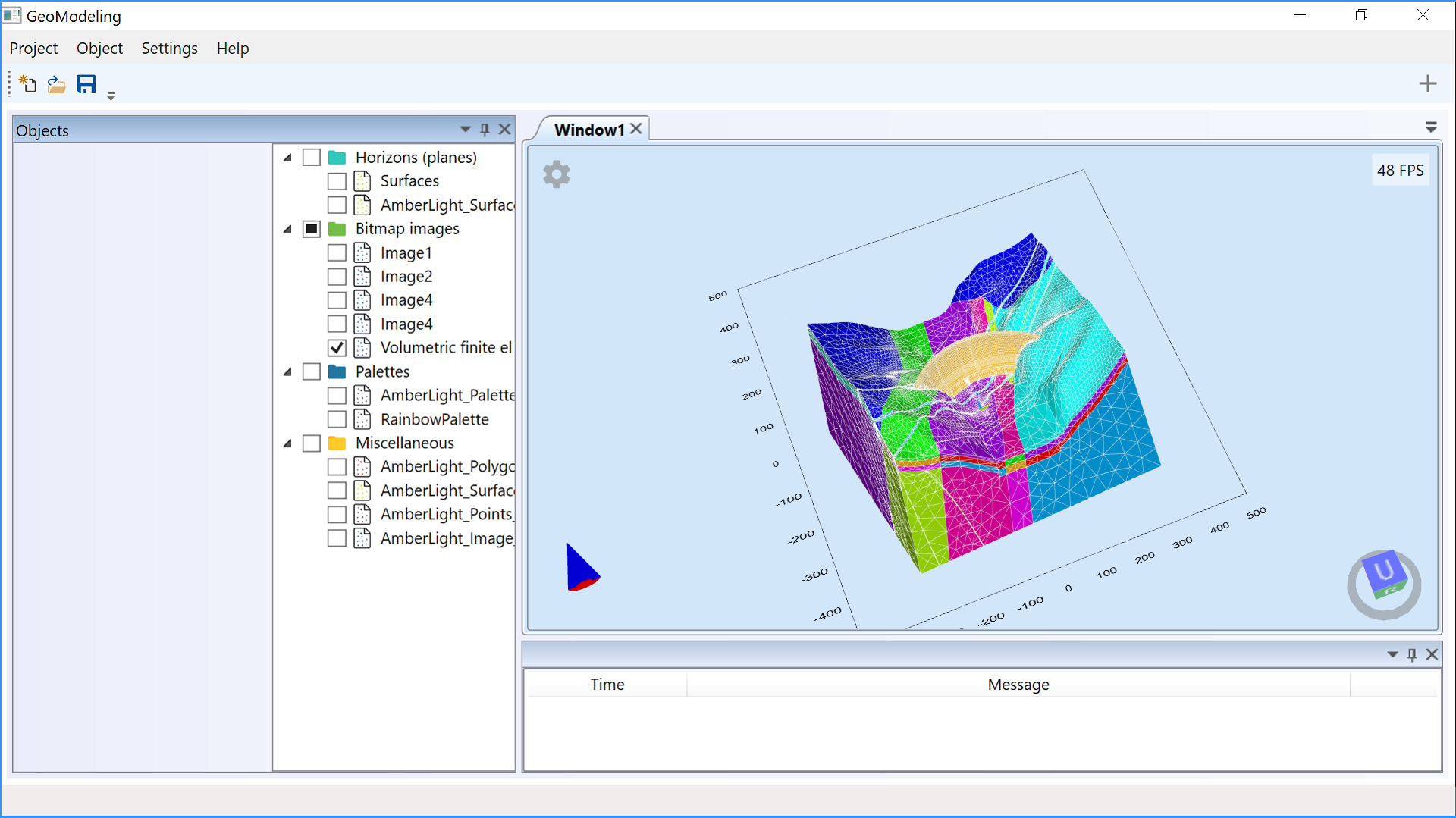Click the Miscellaneous yellow folder icon
Screen dimensions: 1456x818
(x=337, y=443)
